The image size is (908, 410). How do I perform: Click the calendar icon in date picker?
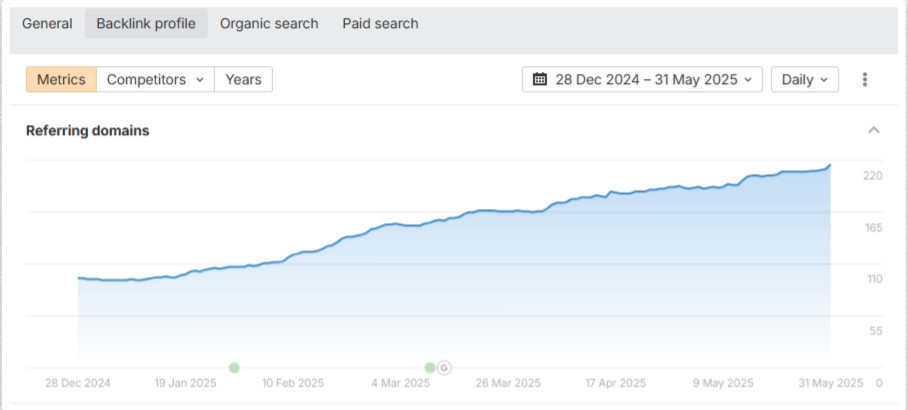(x=540, y=80)
